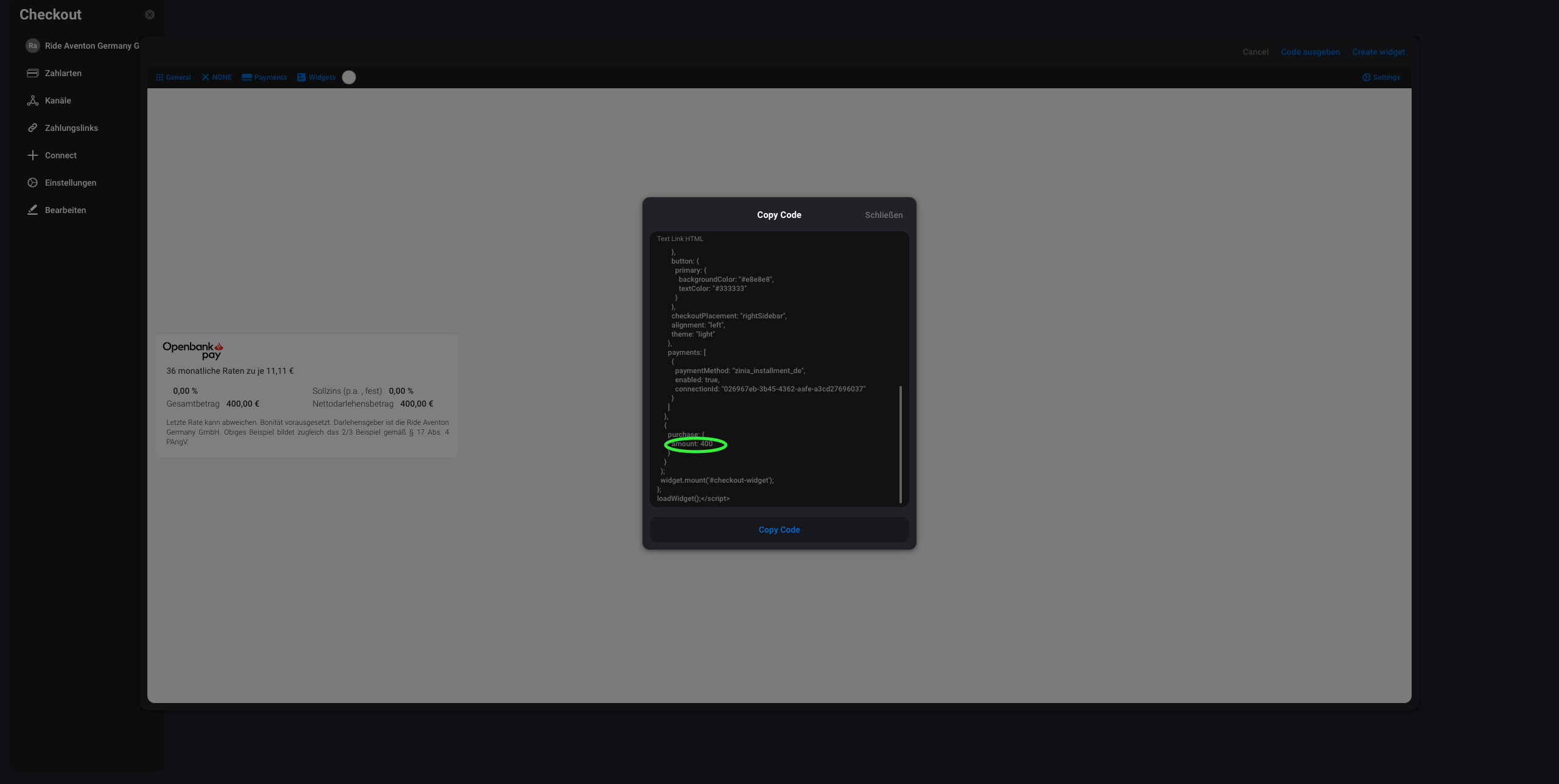Click the Bearbeiten pencil icon

33,210
